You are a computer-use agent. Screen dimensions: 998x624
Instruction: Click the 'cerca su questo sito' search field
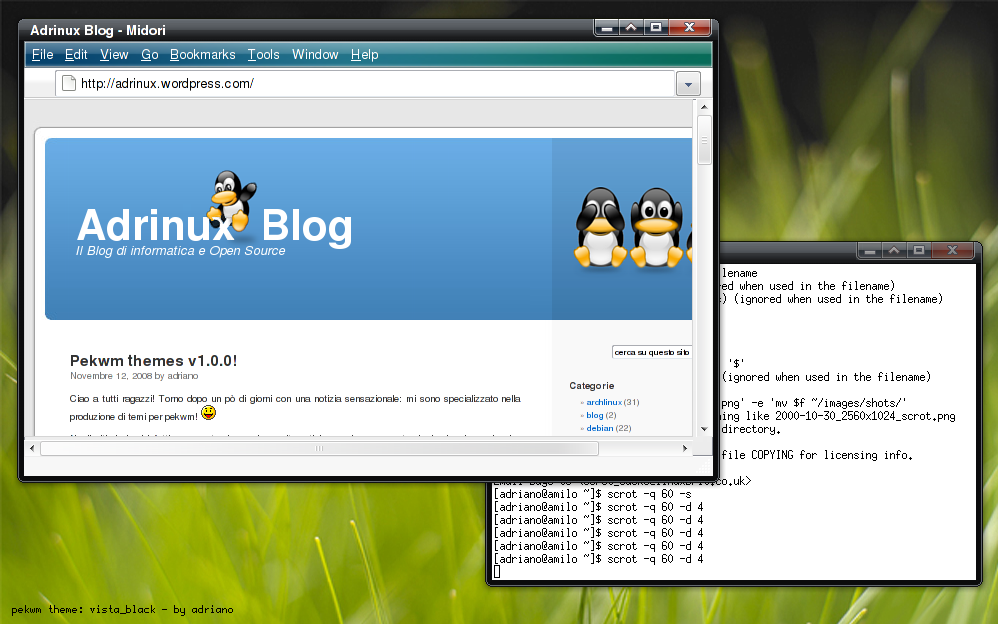[652, 352]
